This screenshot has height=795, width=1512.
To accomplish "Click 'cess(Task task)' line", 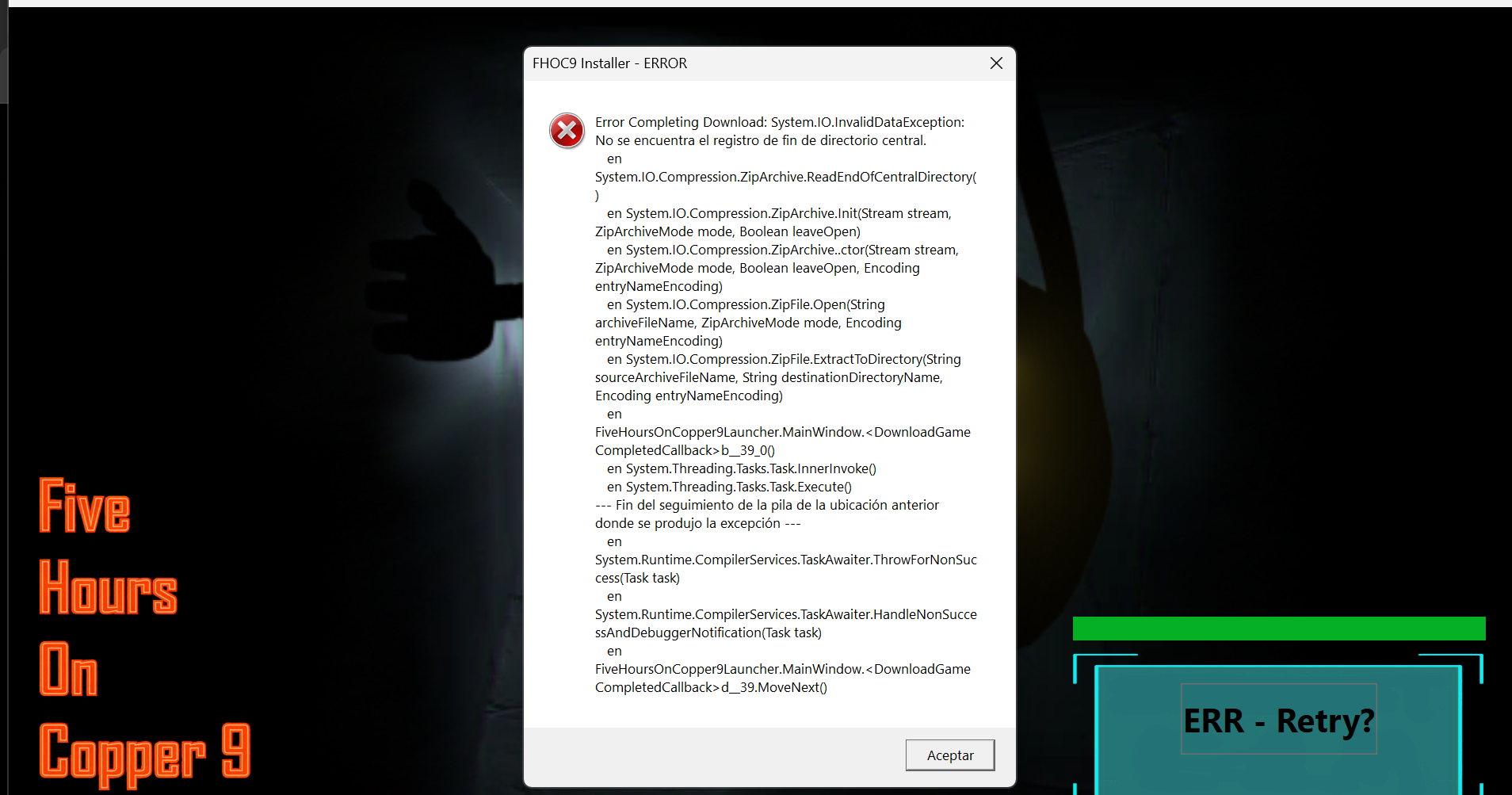I will [x=637, y=578].
